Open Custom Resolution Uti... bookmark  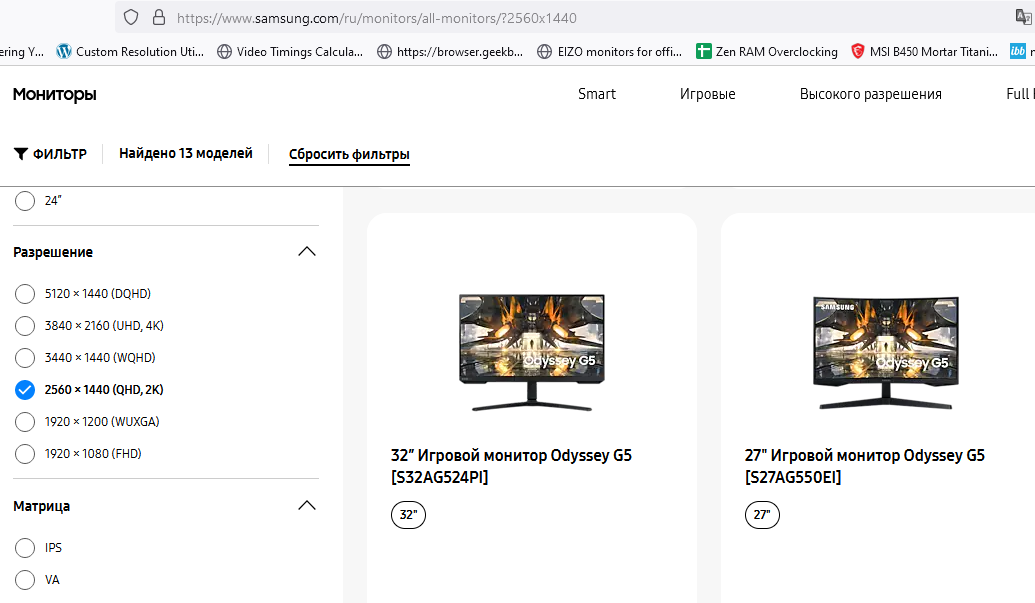130,51
